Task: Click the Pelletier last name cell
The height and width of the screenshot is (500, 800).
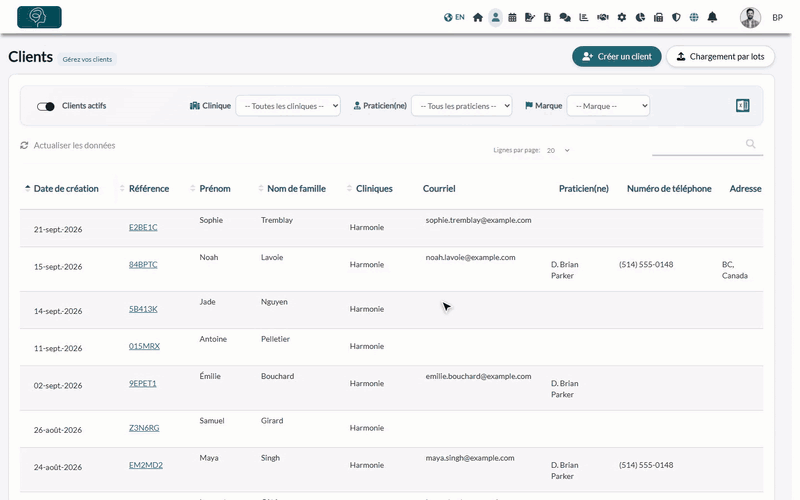Action: 275,339
